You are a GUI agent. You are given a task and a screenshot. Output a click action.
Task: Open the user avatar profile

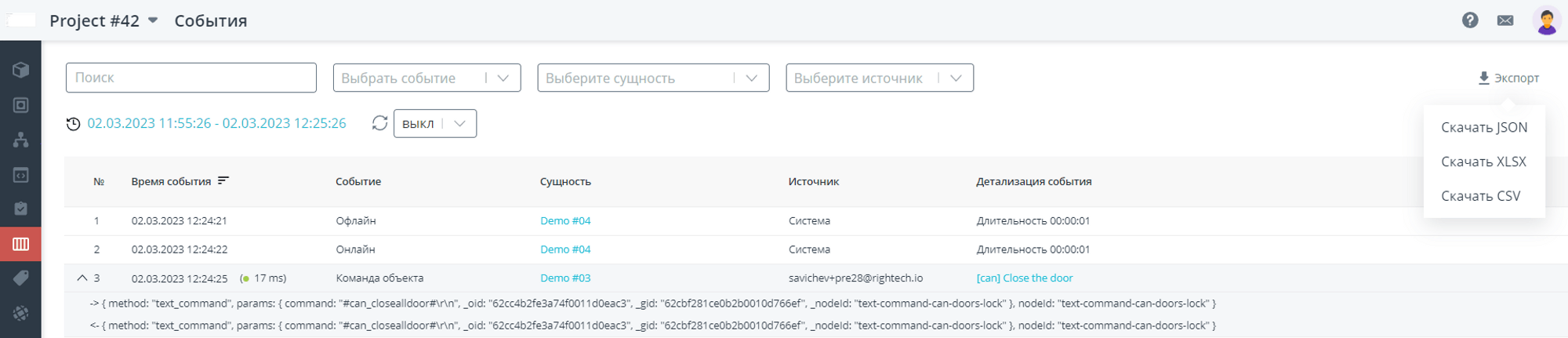1547,20
